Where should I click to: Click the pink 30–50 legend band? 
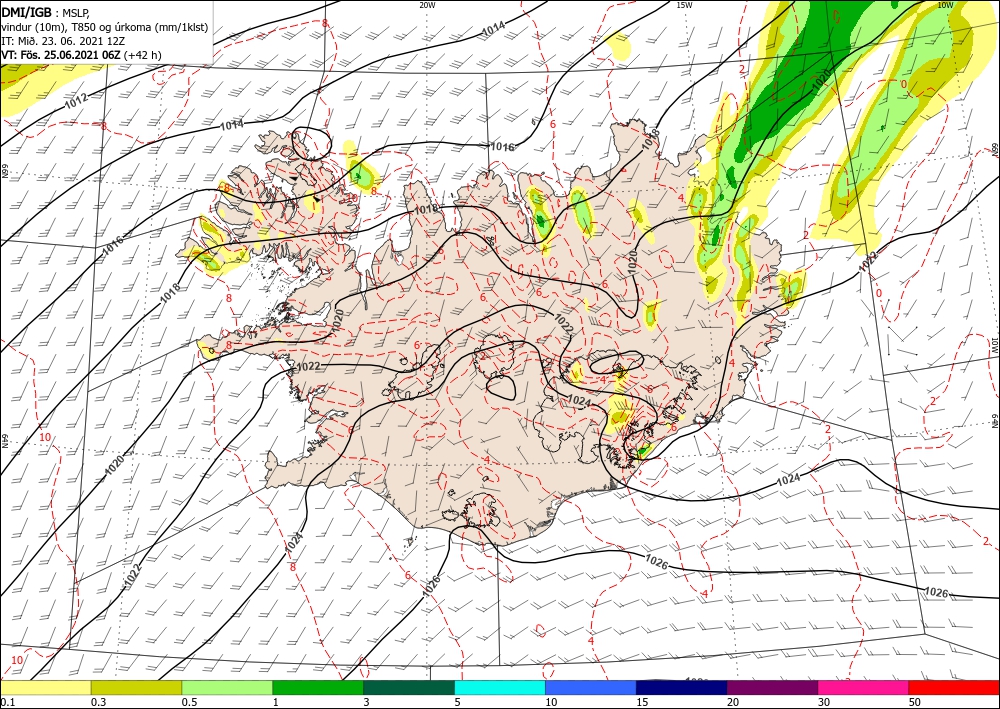click(864, 687)
